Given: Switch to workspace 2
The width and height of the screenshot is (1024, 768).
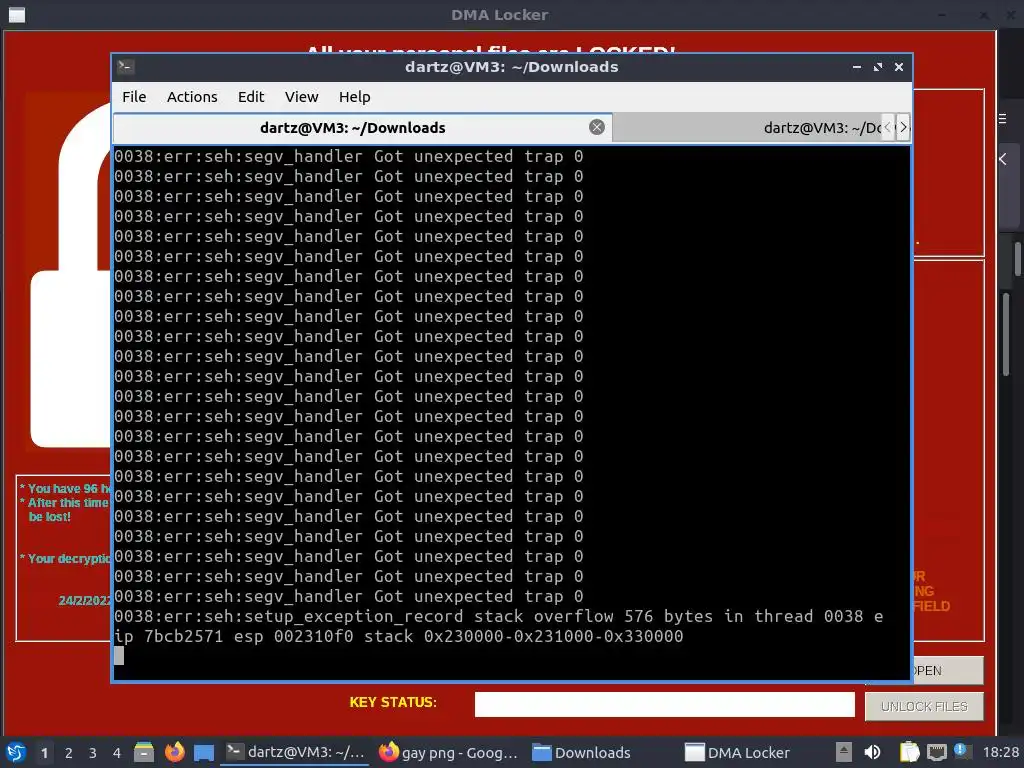Looking at the screenshot, I should pos(69,753).
